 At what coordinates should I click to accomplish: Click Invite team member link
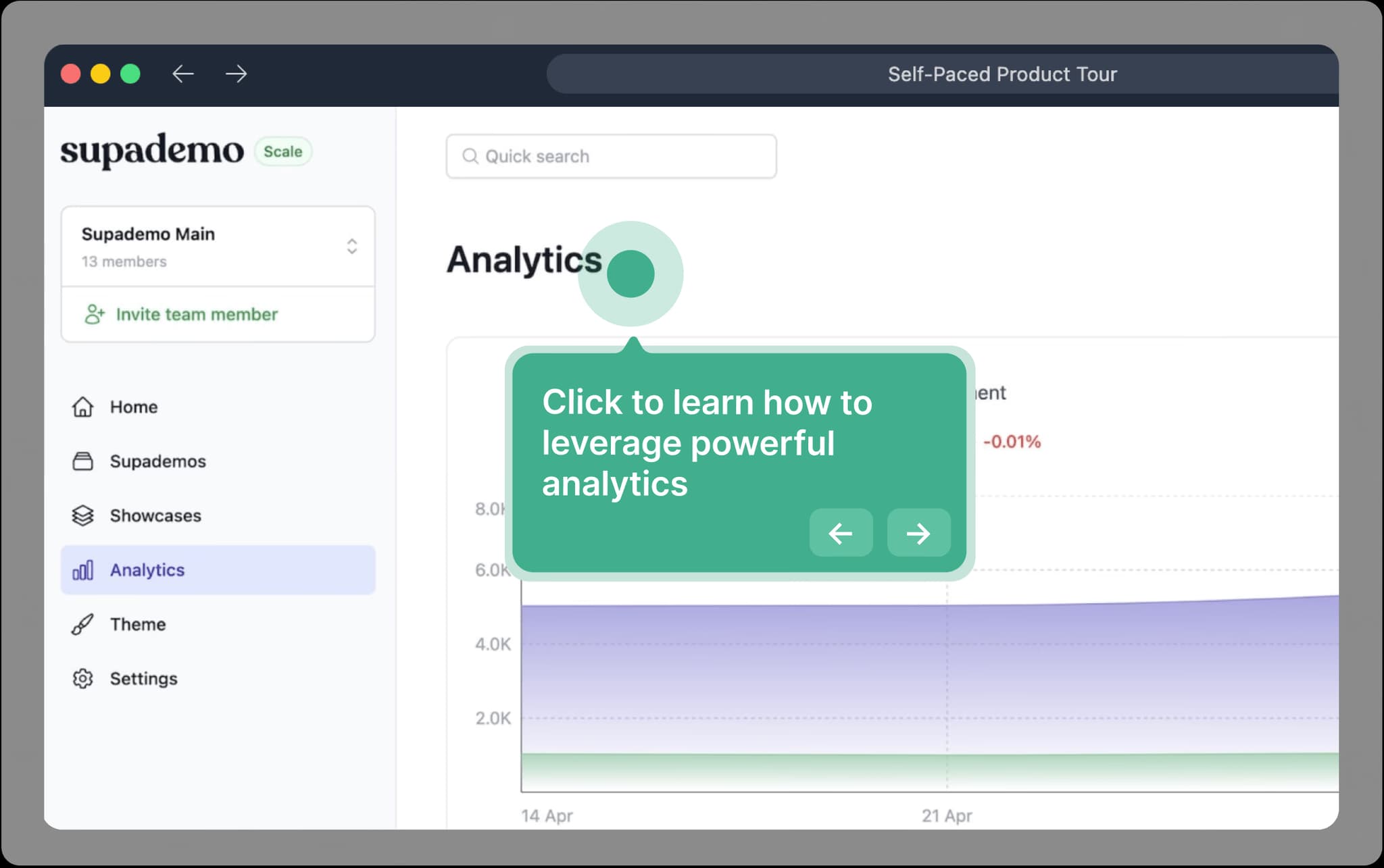click(197, 314)
